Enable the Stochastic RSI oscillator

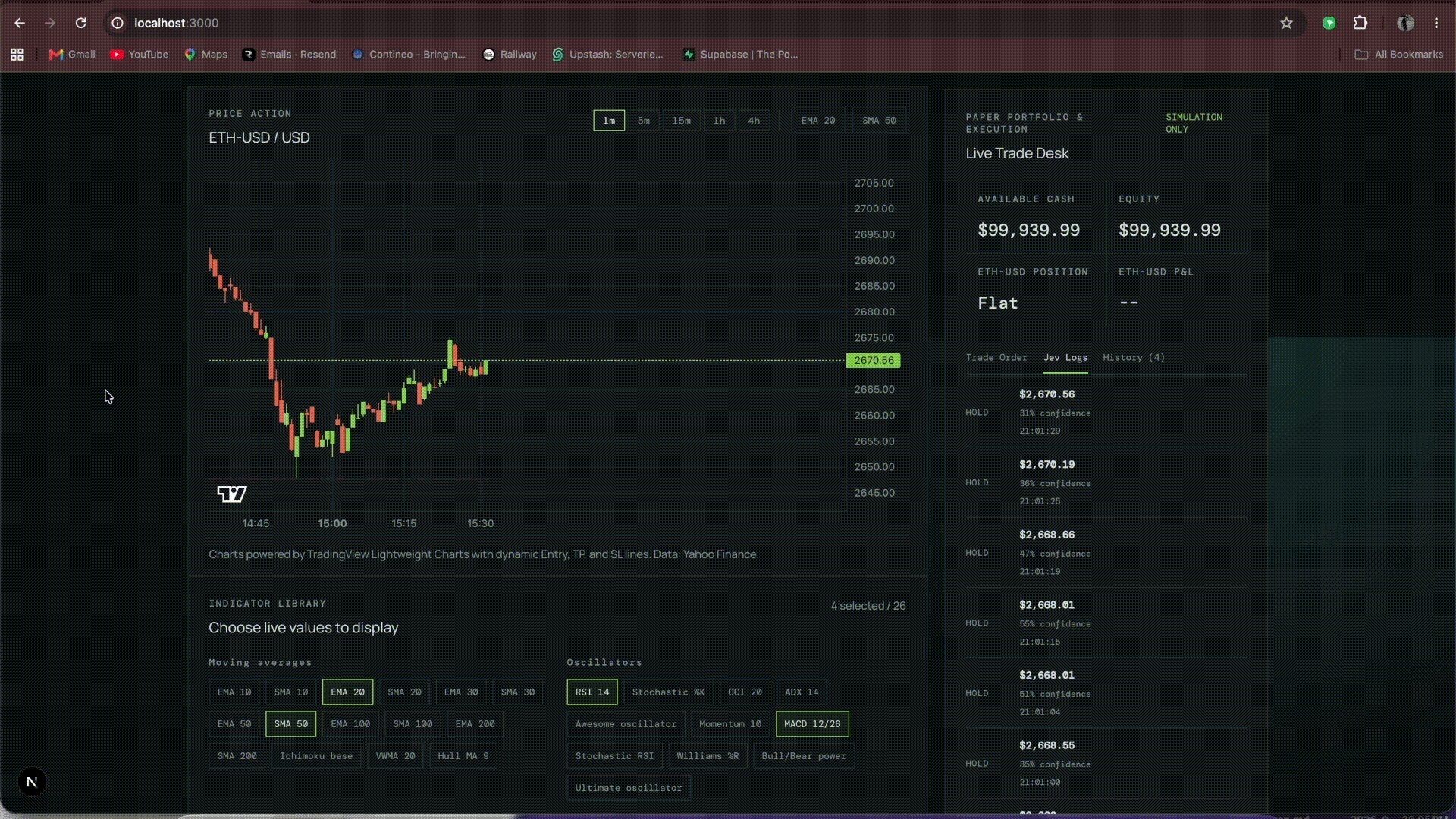point(614,756)
